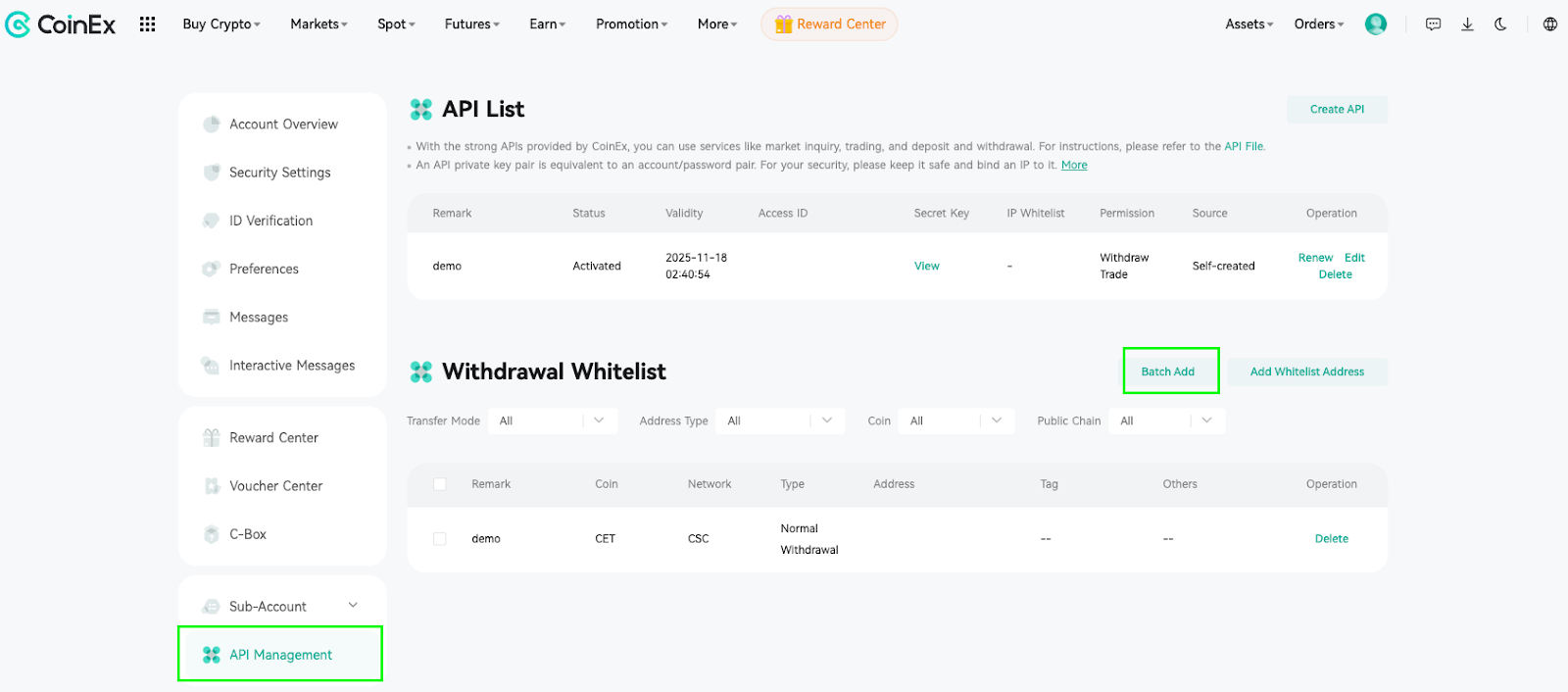The width and height of the screenshot is (1568, 692).
Task: Delete the demo whitelist address
Action: point(1331,539)
